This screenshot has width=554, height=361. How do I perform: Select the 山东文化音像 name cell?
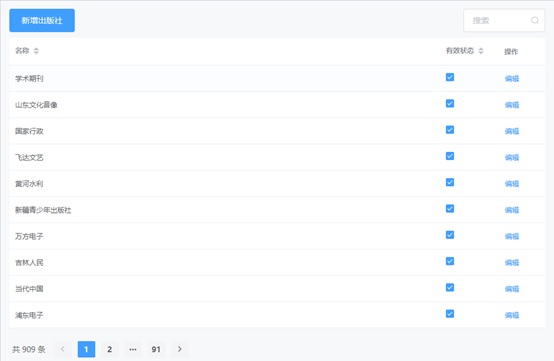click(36, 105)
